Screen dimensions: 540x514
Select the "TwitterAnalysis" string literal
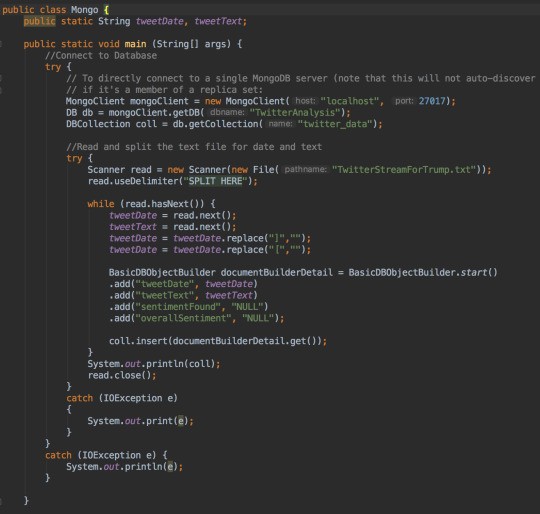coord(295,113)
